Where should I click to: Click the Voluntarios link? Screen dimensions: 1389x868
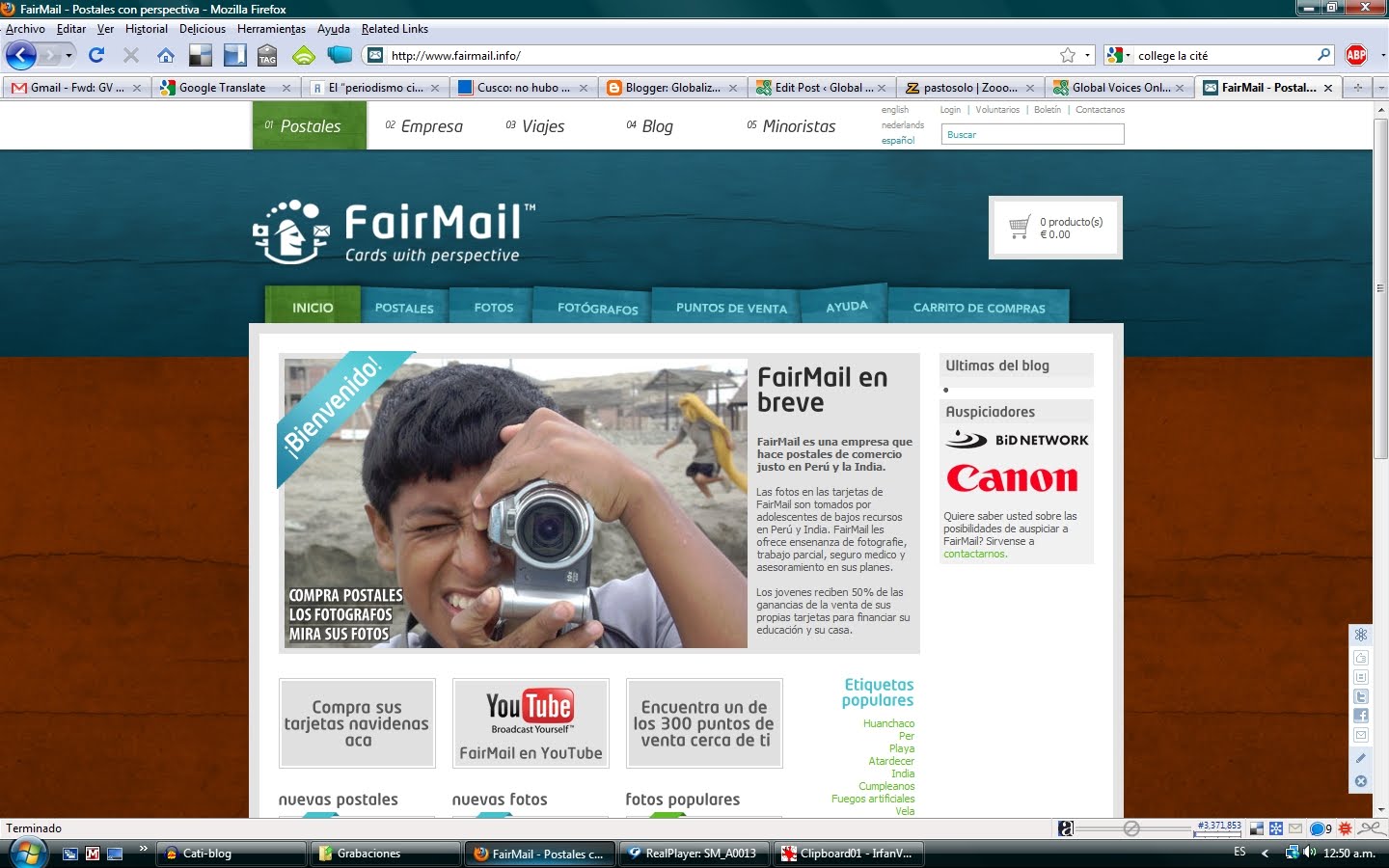coord(997,110)
